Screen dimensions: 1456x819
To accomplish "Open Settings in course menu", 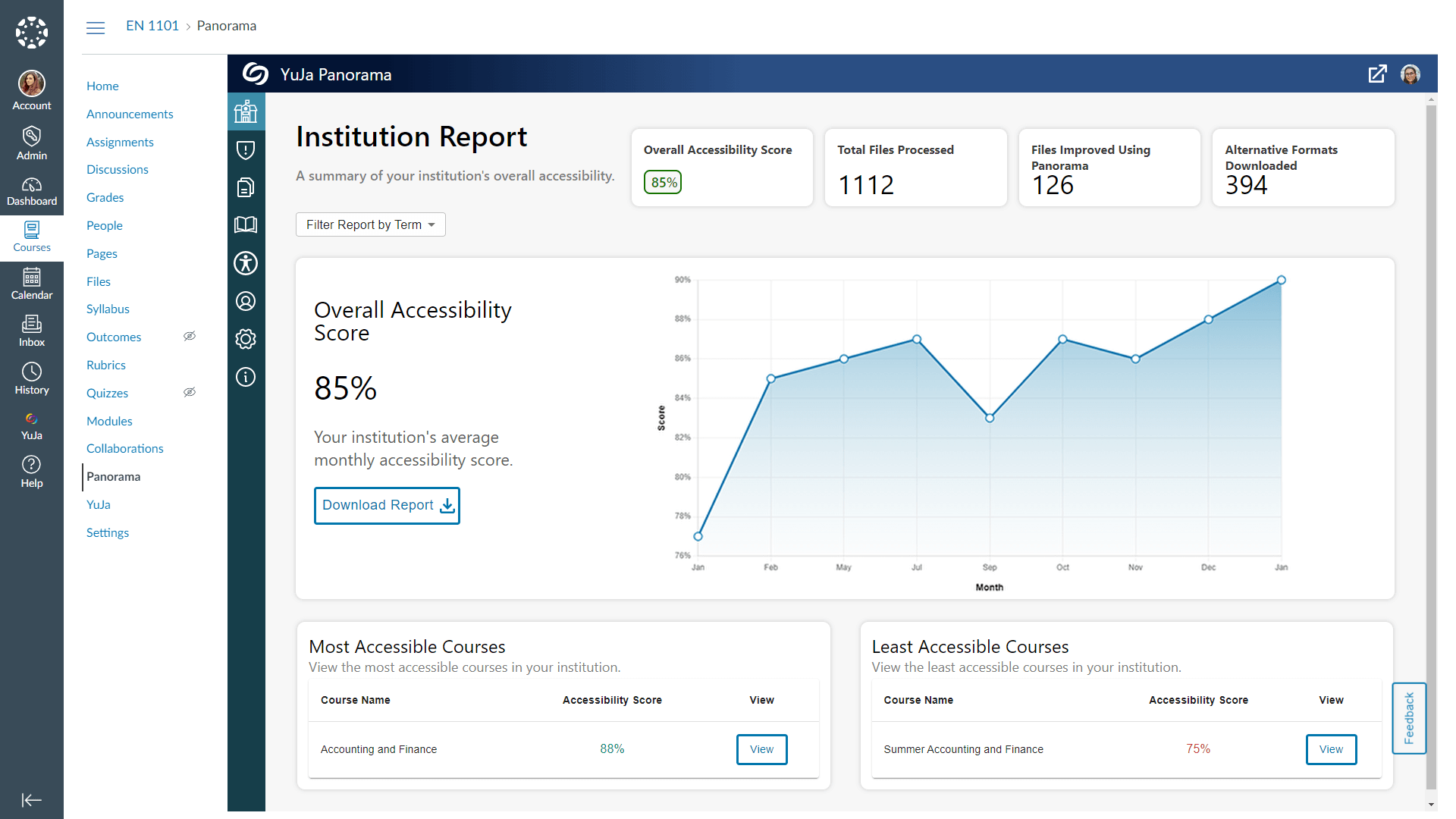I will pos(108,532).
